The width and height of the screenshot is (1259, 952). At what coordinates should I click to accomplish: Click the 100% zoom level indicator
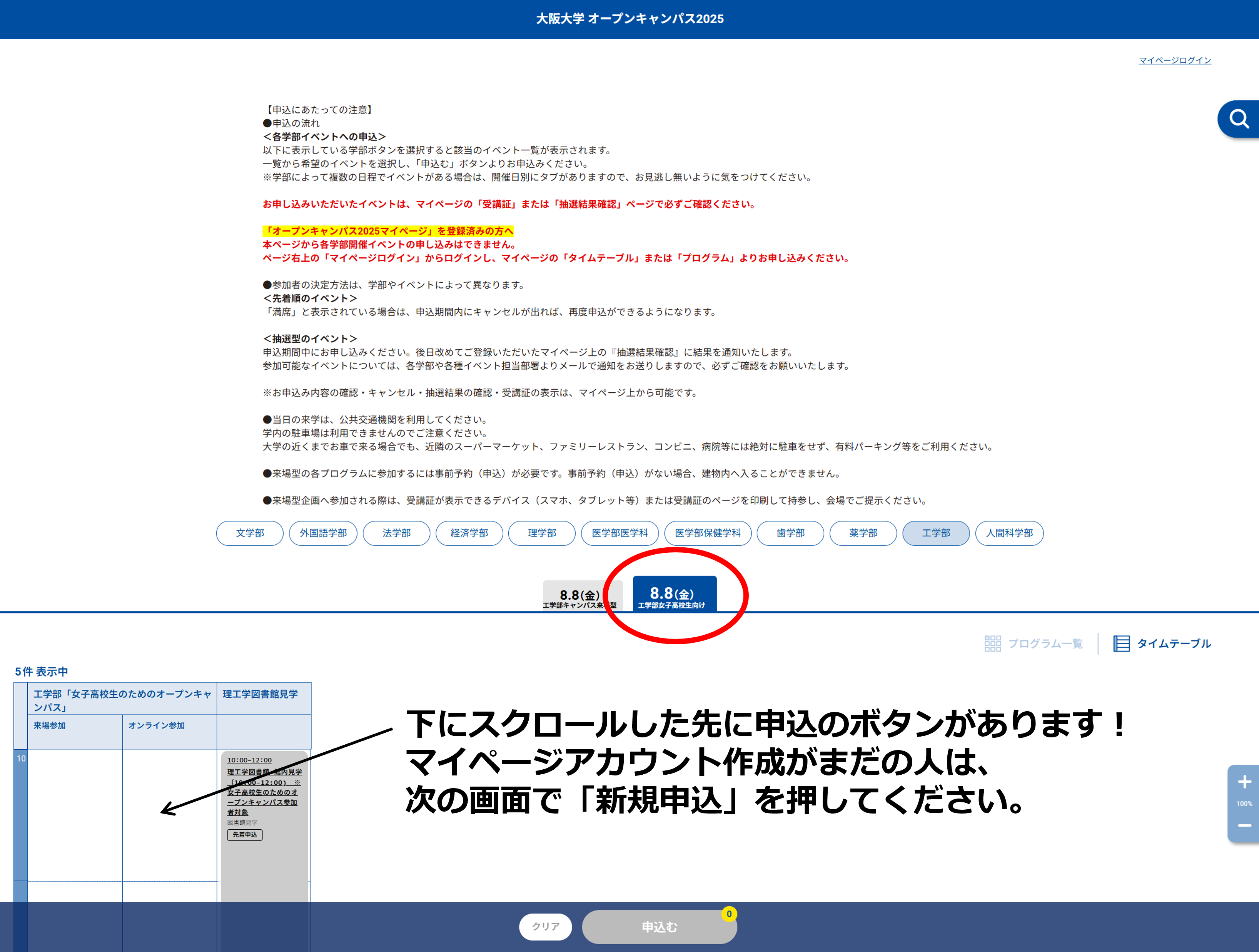click(1244, 804)
